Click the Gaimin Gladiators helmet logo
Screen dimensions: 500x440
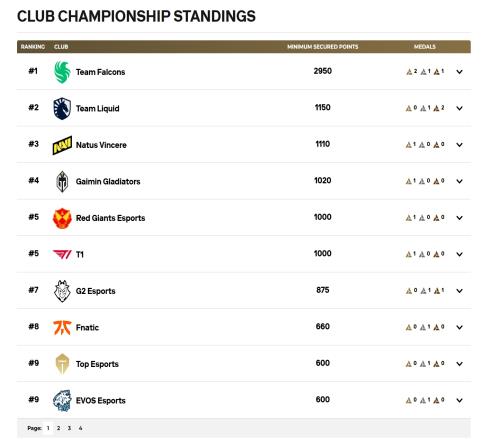pos(62,181)
